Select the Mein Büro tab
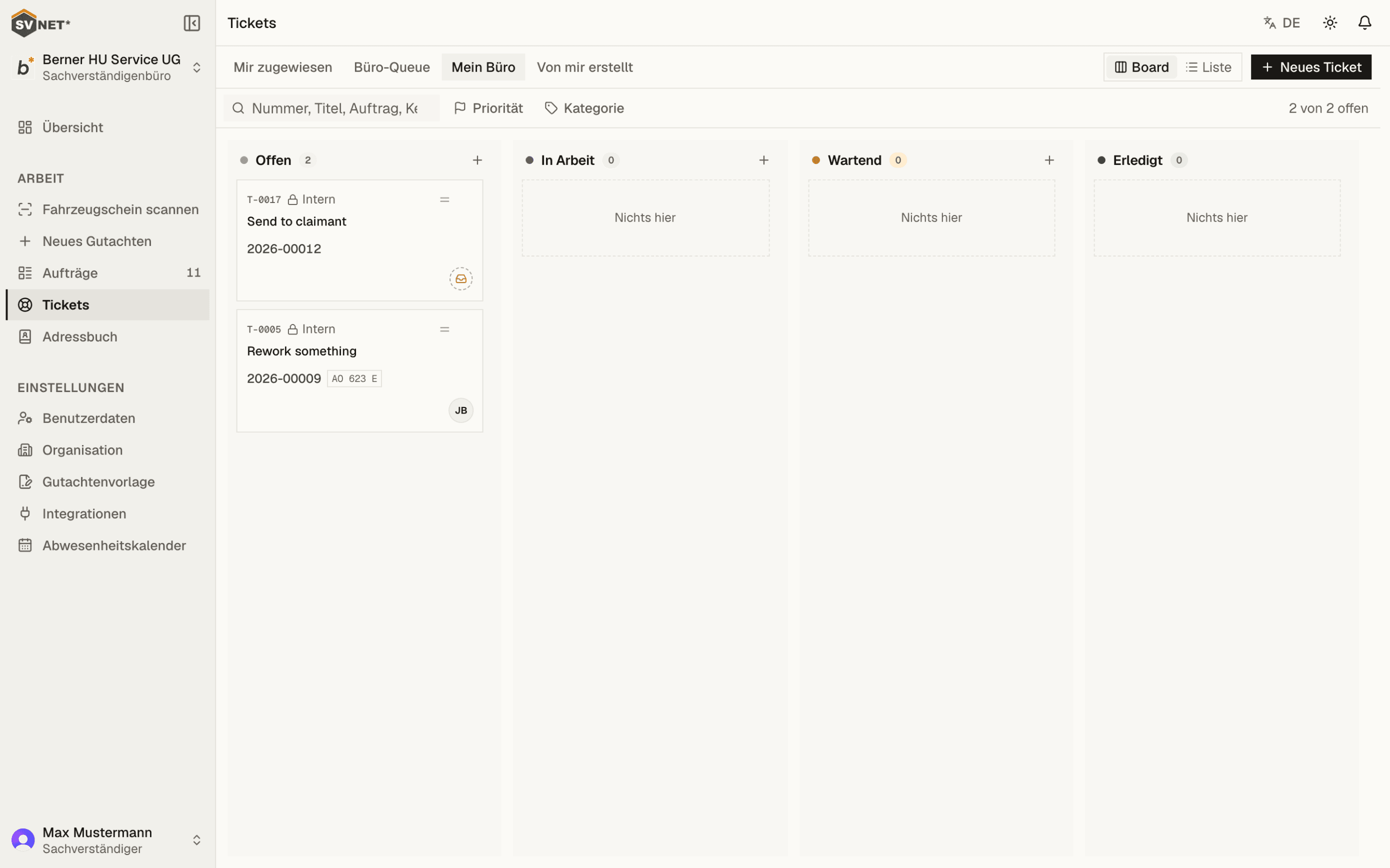This screenshot has width=1390, height=868. click(x=483, y=67)
